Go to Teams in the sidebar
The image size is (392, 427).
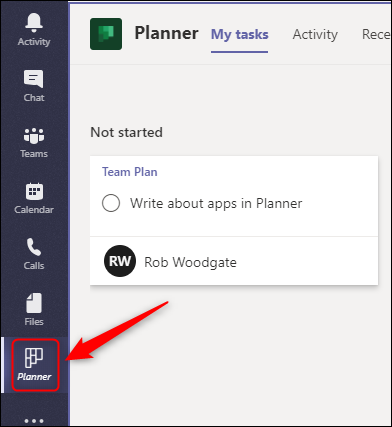pos(34,142)
